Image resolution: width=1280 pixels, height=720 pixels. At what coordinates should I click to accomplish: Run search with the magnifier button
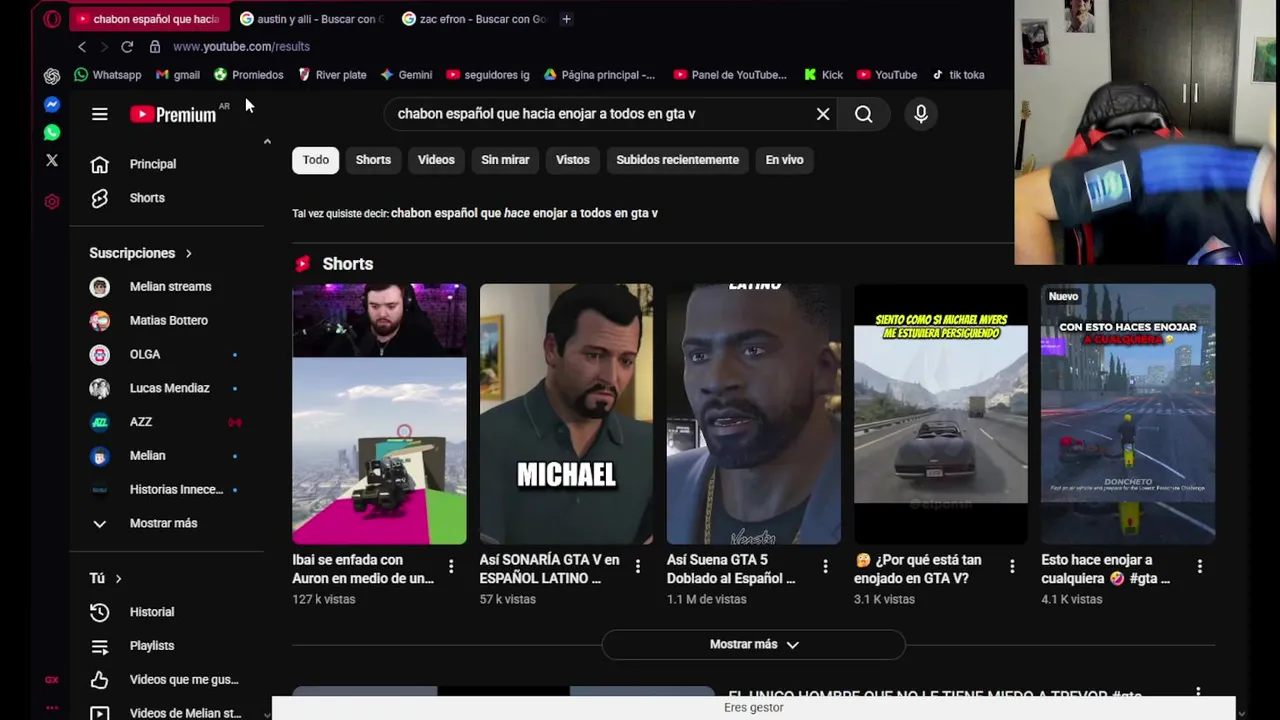pyautogui.click(x=863, y=114)
